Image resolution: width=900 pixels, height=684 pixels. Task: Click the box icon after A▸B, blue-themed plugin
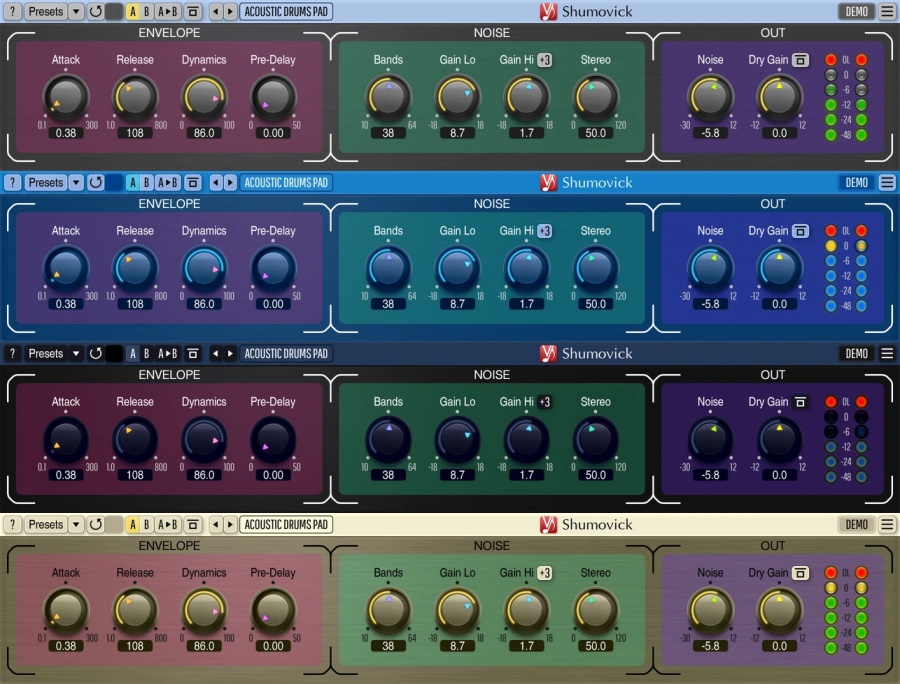(193, 182)
